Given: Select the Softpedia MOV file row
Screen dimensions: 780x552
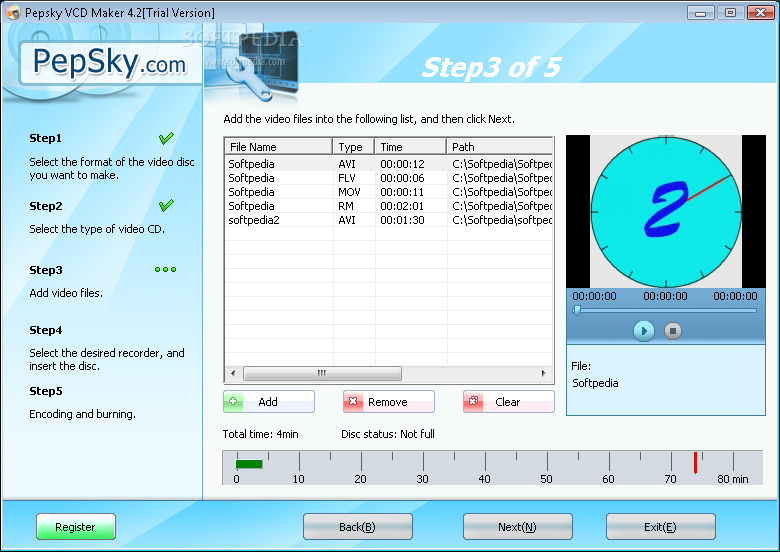Looking at the screenshot, I should (389, 192).
